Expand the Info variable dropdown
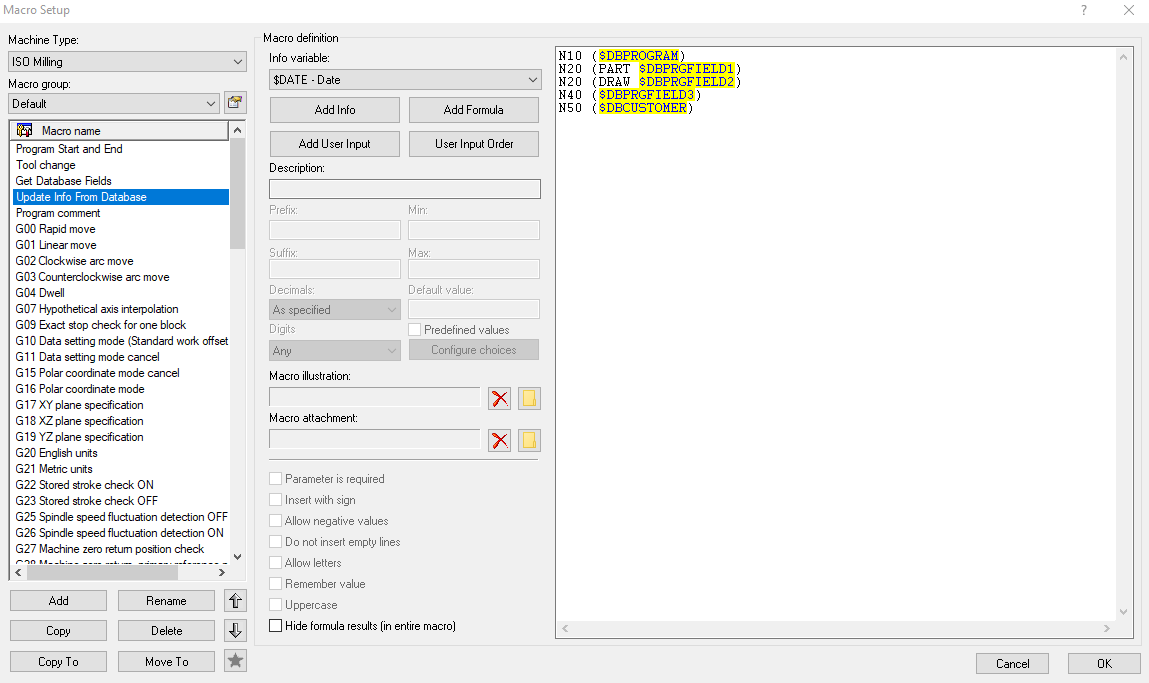 tap(405, 80)
